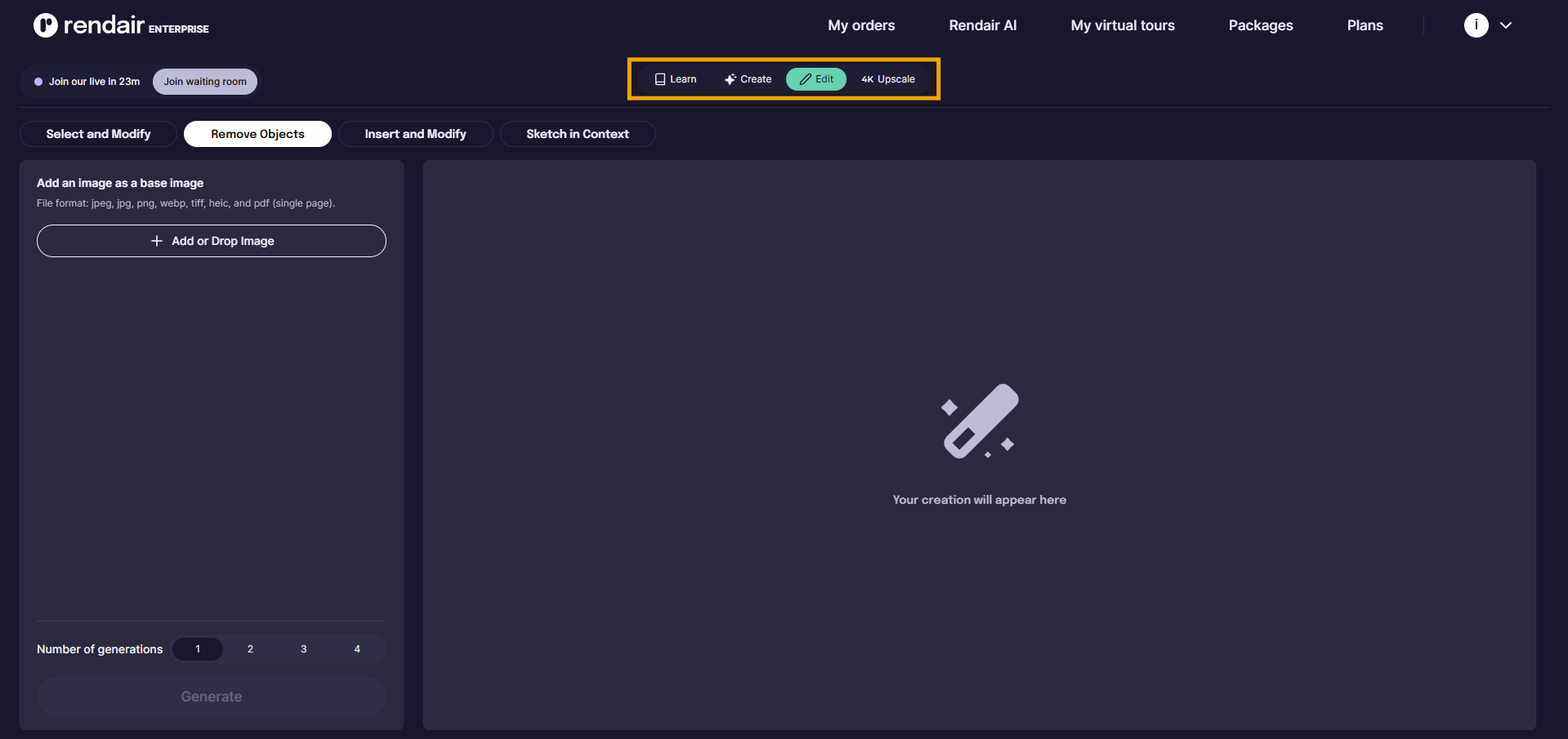1568x739 pixels.
Task: Open the Learn book icon
Action: click(x=660, y=79)
